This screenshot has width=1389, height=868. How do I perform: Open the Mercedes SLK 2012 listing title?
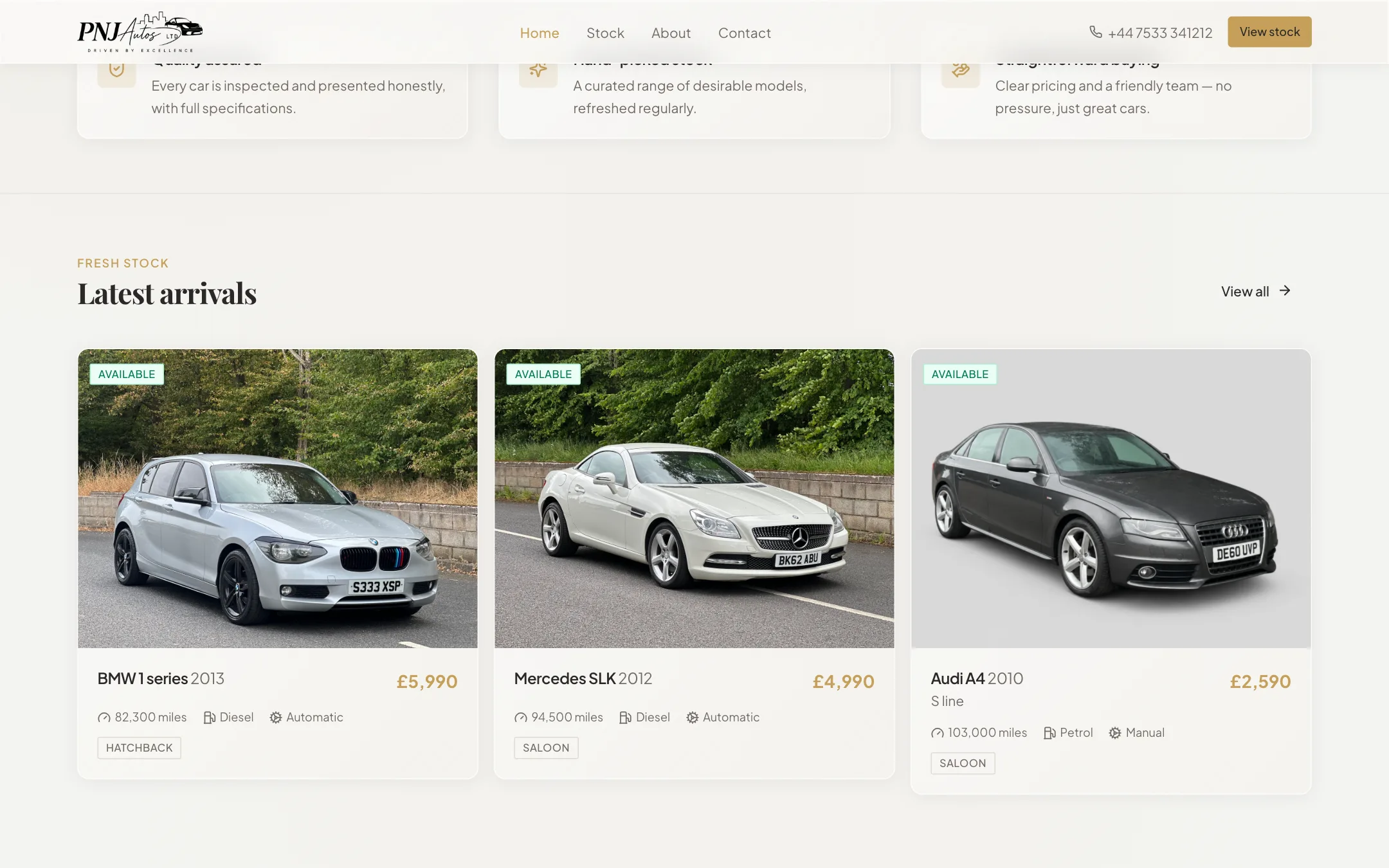pos(583,678)
